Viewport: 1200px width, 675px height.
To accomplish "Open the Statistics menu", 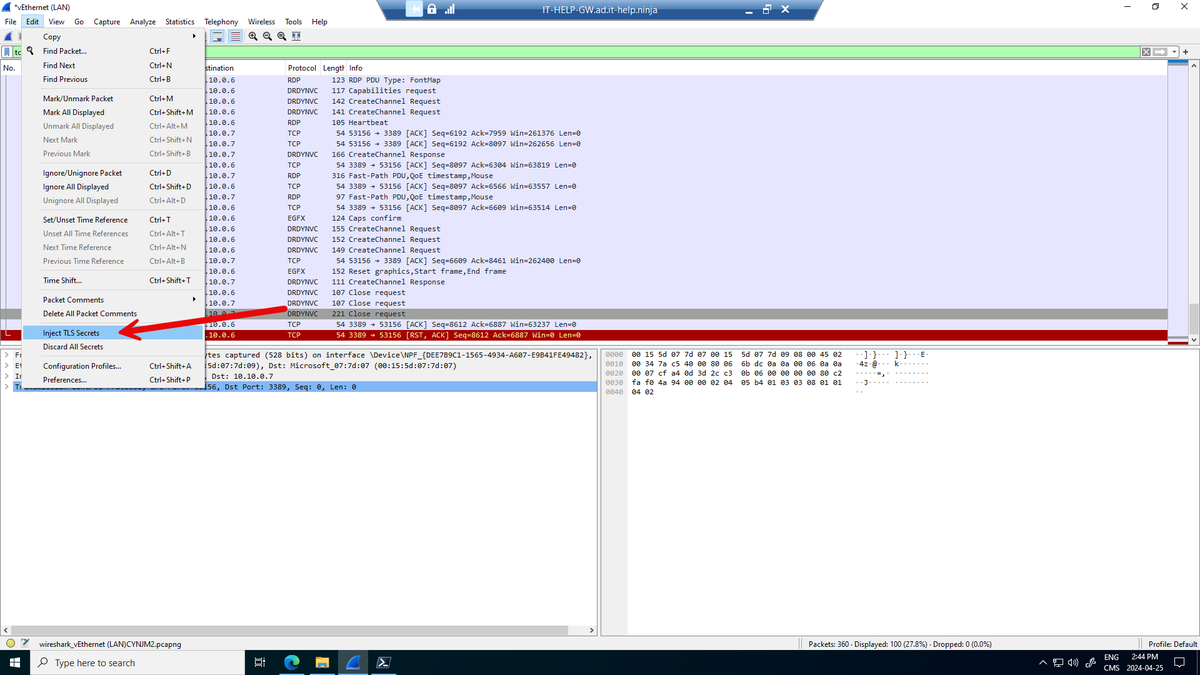I will [x=180, y=21].
